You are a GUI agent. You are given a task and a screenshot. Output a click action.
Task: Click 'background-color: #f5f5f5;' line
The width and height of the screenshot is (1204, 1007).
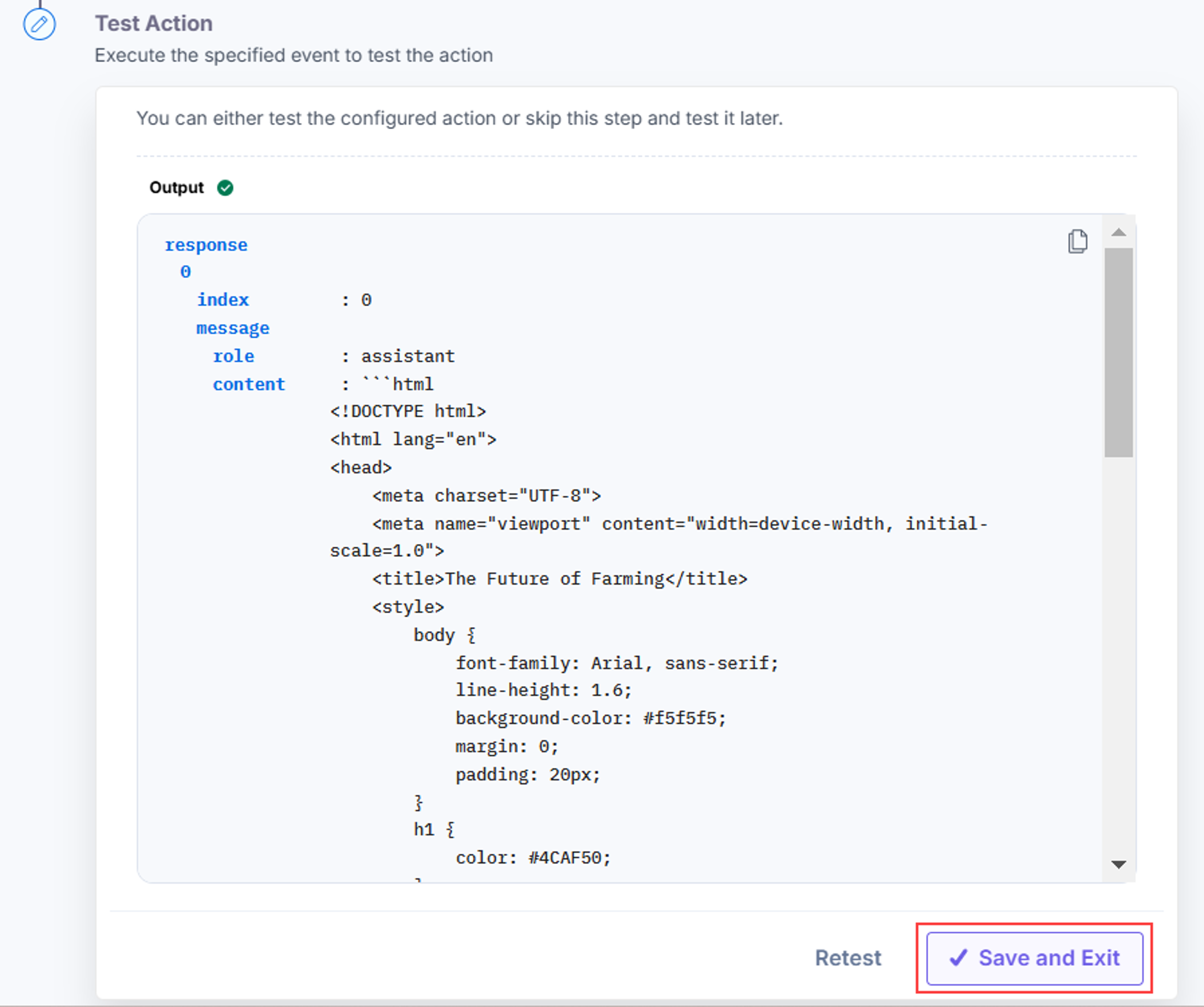click(590, 718)
